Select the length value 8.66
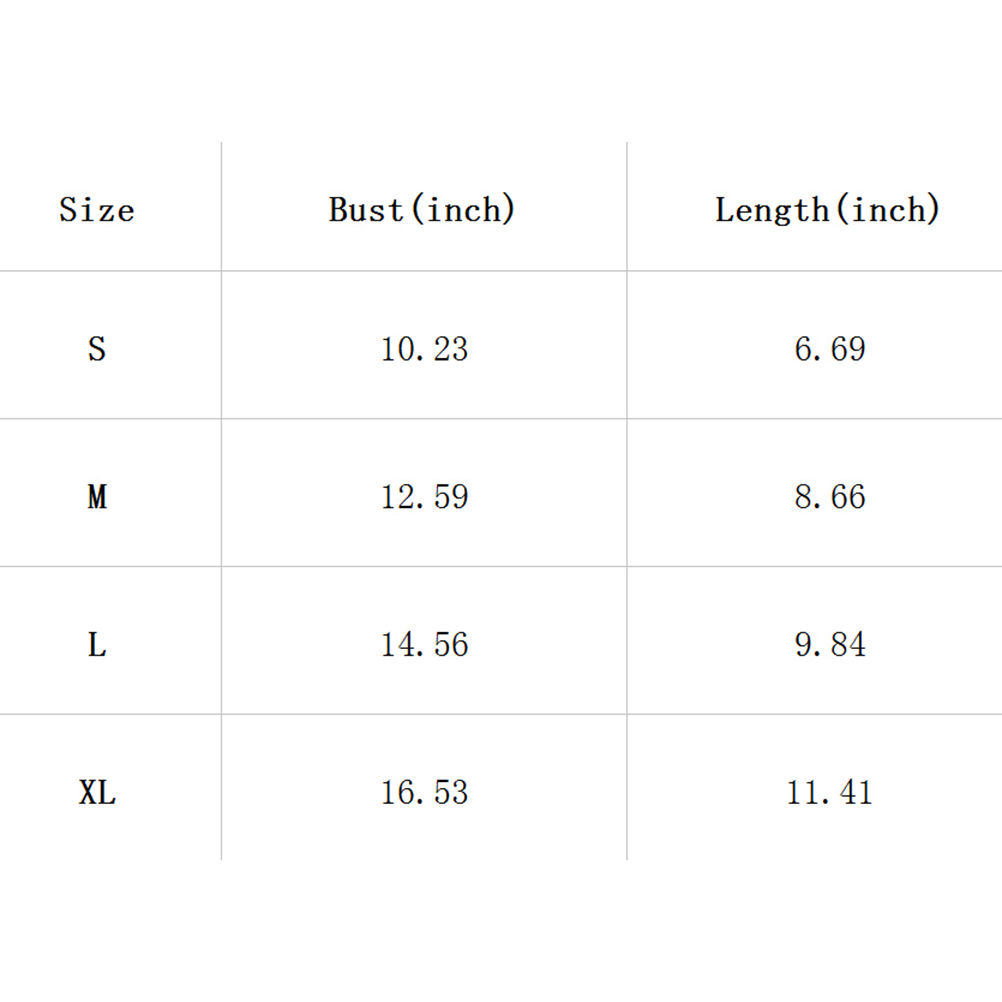The height and width of the screenshot is (1002, 1002). coord(829,497)
